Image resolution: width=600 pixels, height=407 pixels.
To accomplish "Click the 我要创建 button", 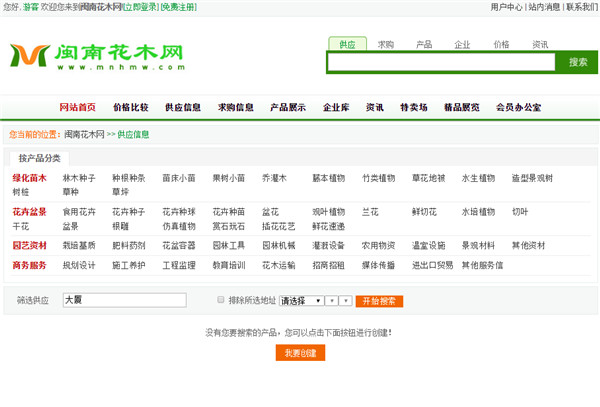I will click(300, 353).
